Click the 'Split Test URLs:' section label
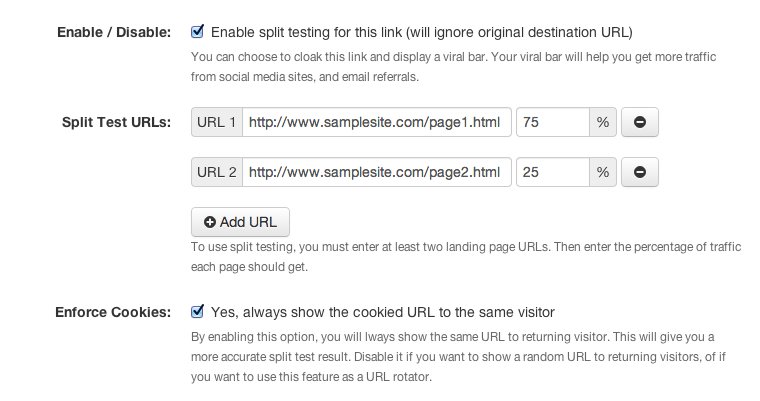Viewport: 760px width, 401px height. [x=116, y=123]
